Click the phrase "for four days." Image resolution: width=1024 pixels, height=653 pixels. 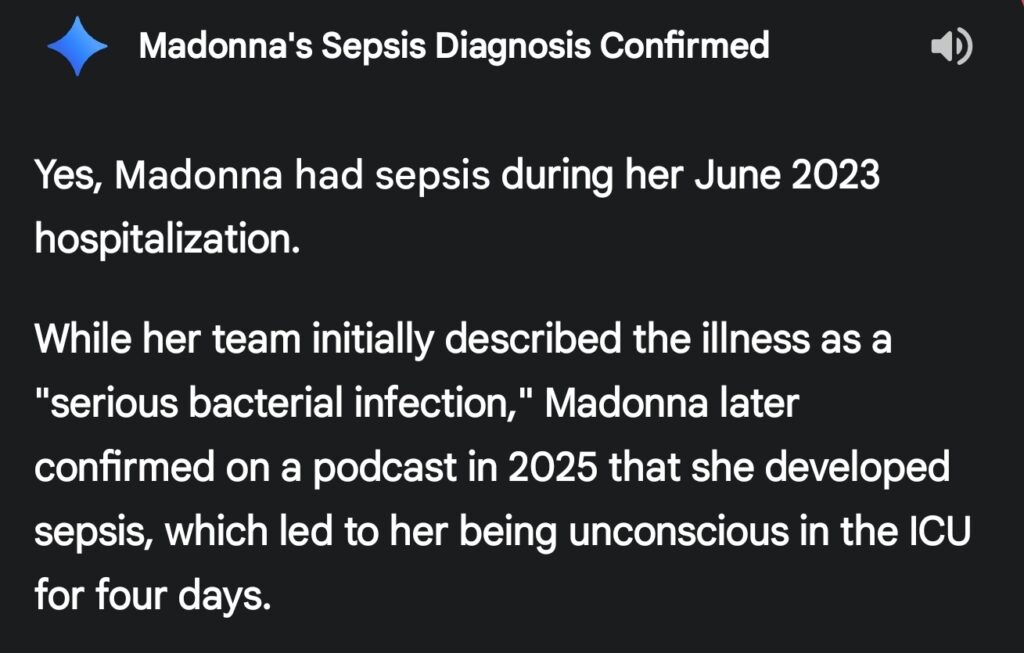[x=153, y=597]
